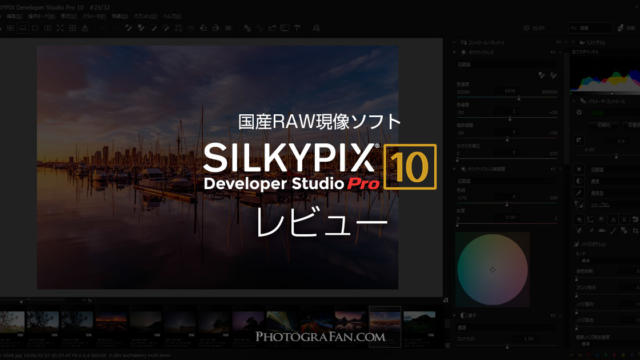This screenshot has width=640, height=360.
Task: Collapse the white balance fine adjustment section
Action: pyautogui.click(x=454, y=169)
